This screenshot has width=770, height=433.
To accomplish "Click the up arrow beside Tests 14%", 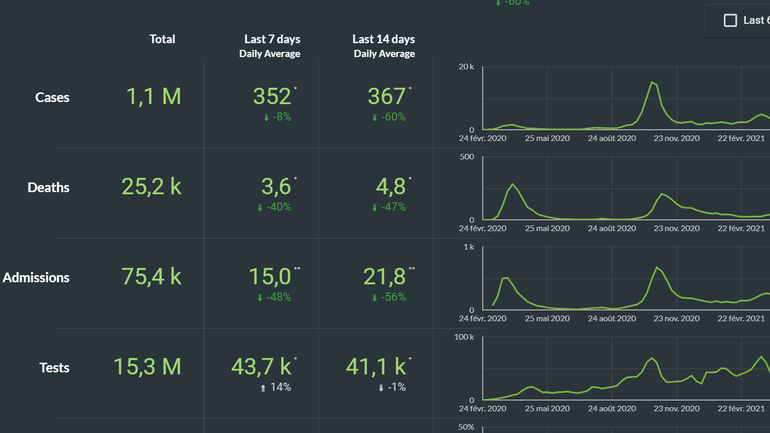I will (264, 387).
